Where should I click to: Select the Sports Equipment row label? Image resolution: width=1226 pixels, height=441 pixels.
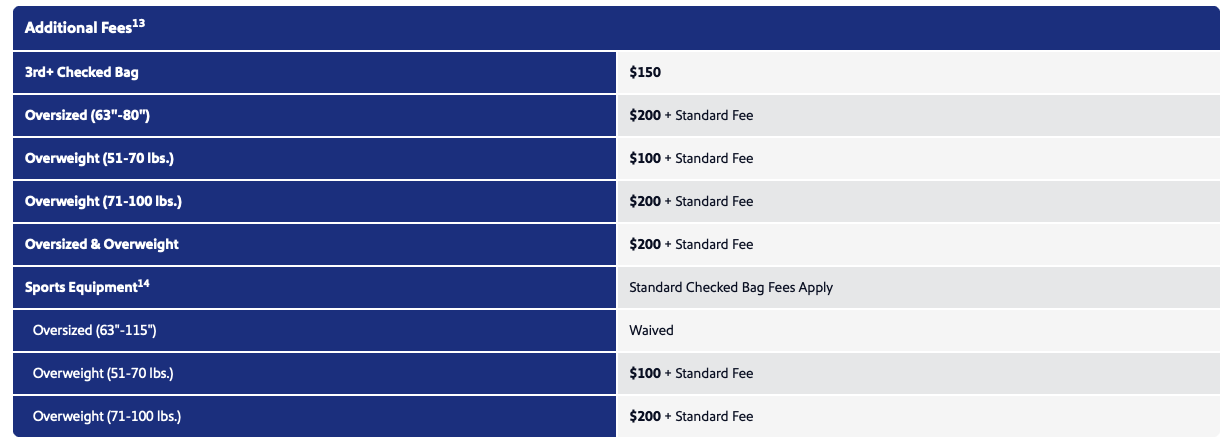pos(80,288)
